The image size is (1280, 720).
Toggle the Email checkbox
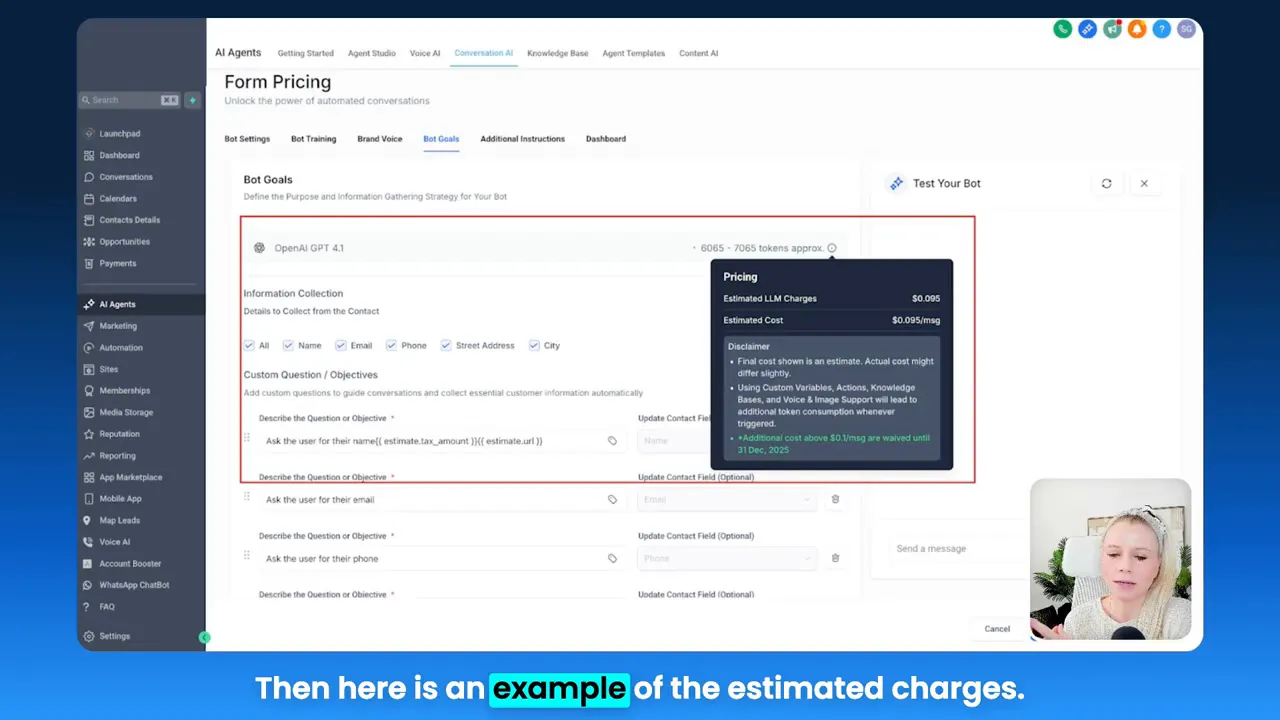341,345
